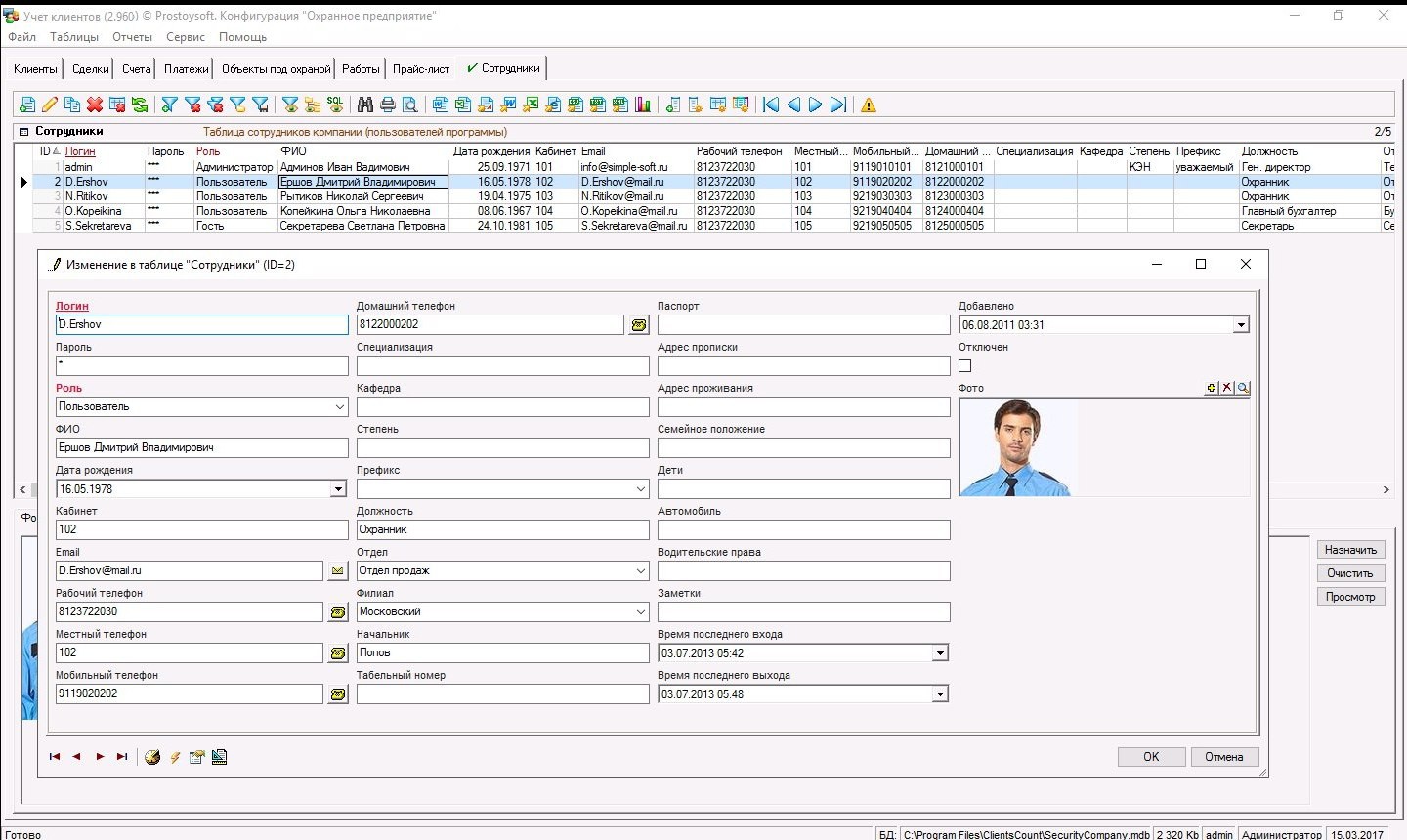
Task: Open the Филиал dropdown showing Московский
Action: pyautogui.click(x=641, y=612)
